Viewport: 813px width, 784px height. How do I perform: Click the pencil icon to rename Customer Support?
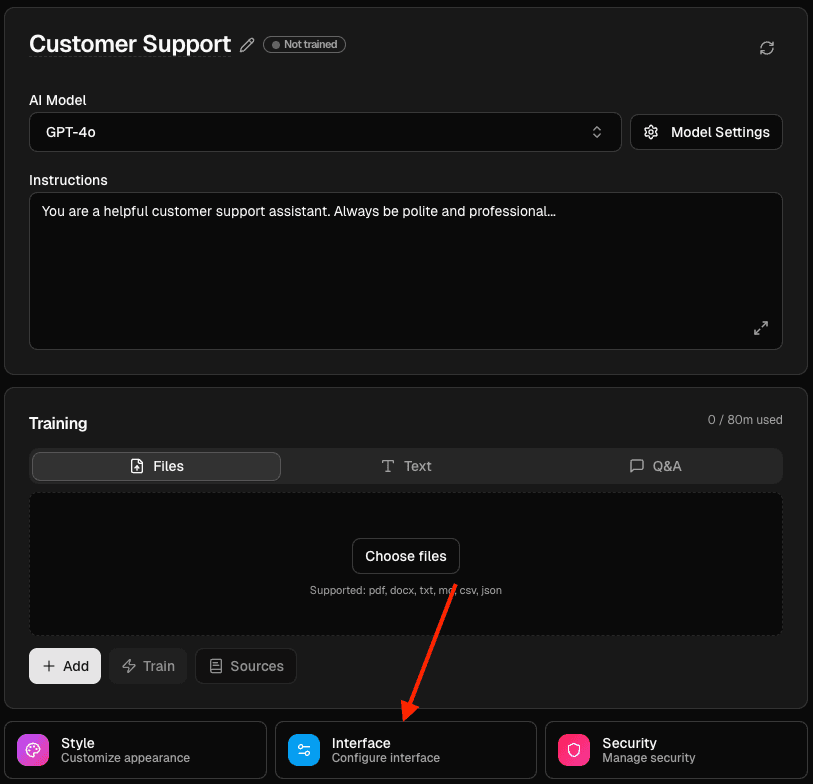tap(247, 44)
